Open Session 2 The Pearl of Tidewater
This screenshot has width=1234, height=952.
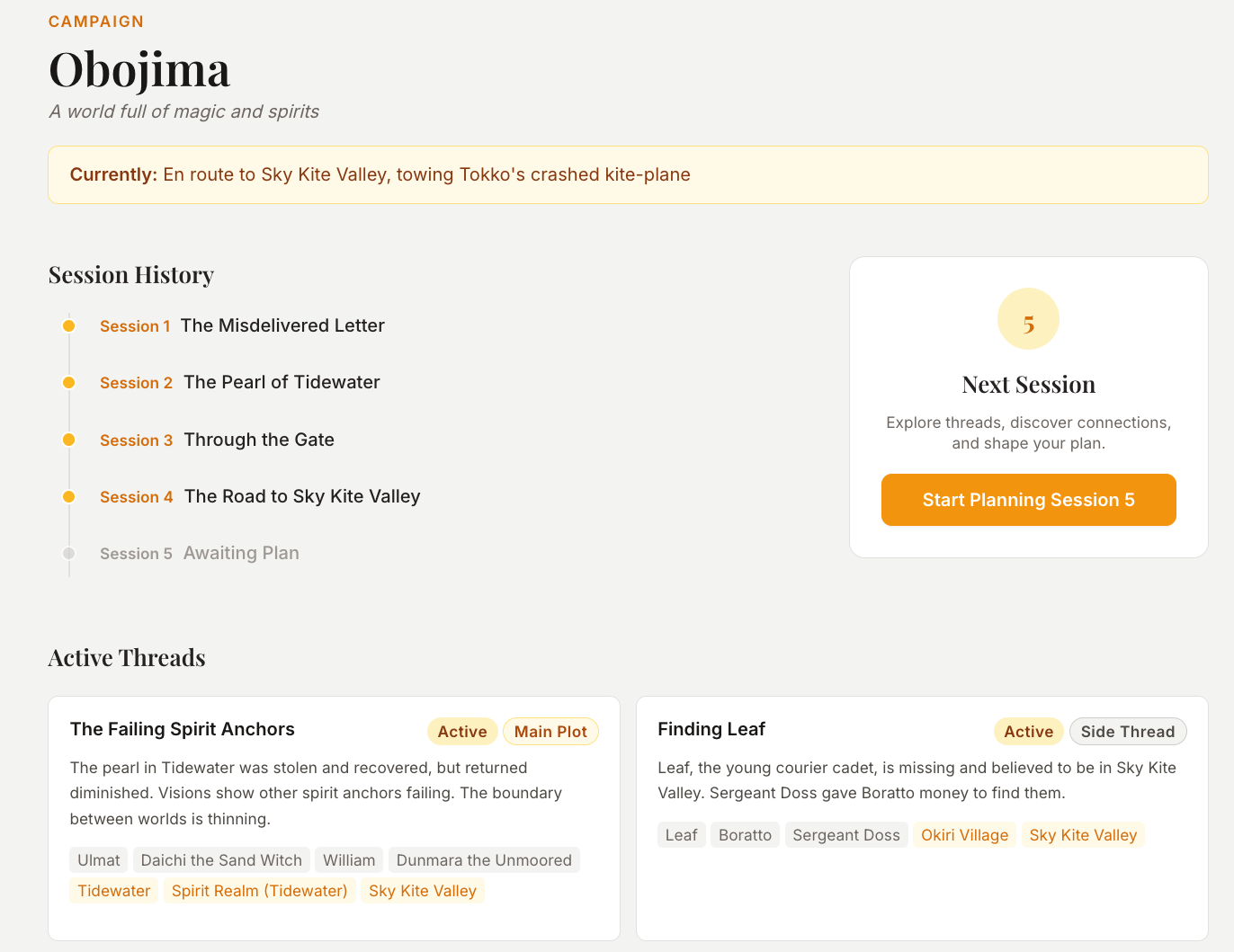click(240, 382)
